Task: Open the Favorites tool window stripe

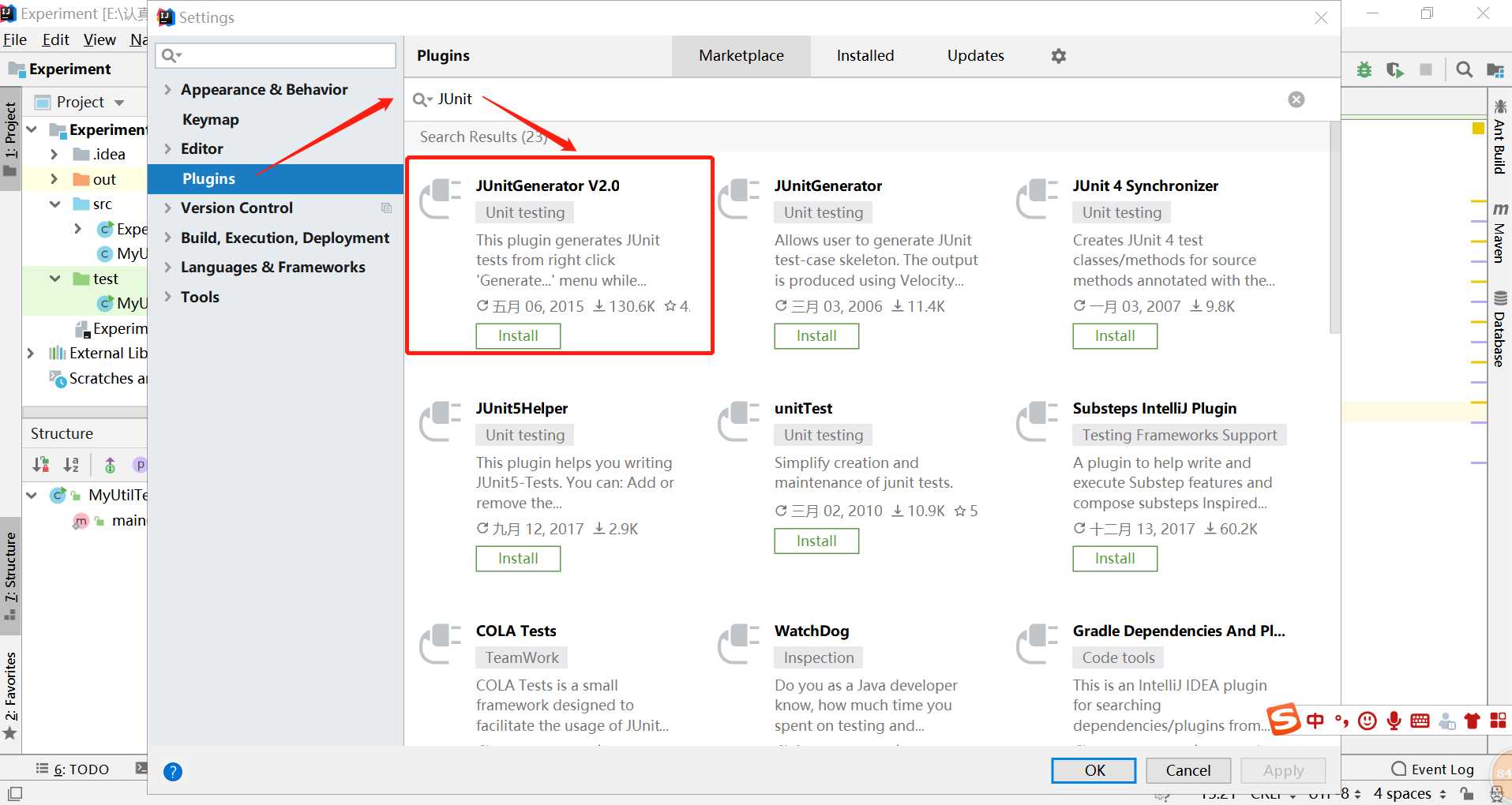Action: coord(10,695)
